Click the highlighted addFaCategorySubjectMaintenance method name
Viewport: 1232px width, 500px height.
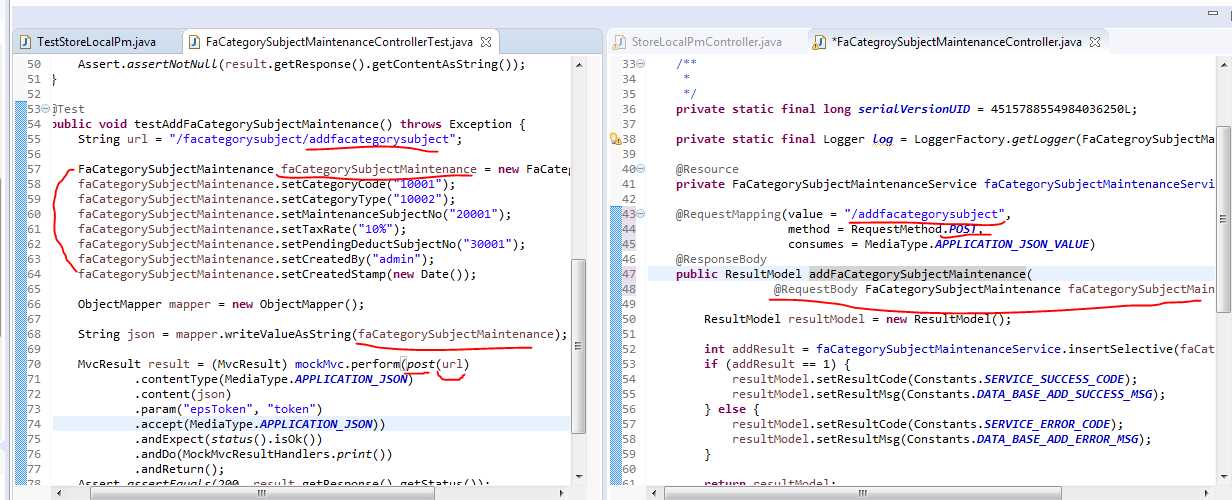click(x=917, y=274)
